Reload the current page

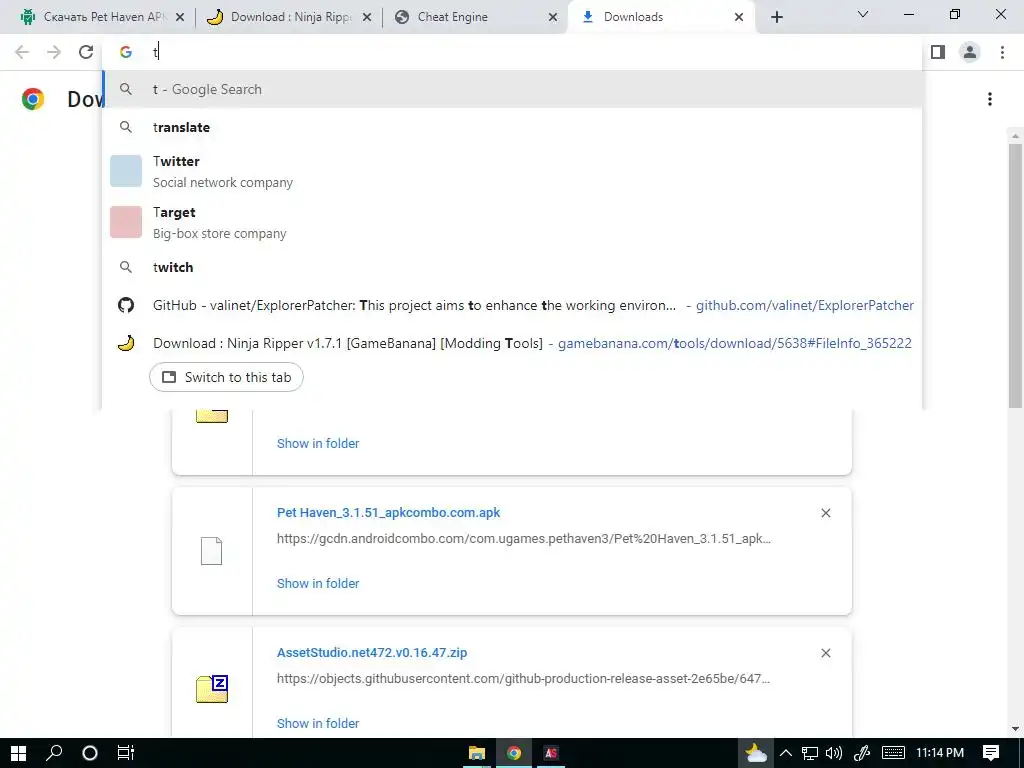click(x=86, y=52)
